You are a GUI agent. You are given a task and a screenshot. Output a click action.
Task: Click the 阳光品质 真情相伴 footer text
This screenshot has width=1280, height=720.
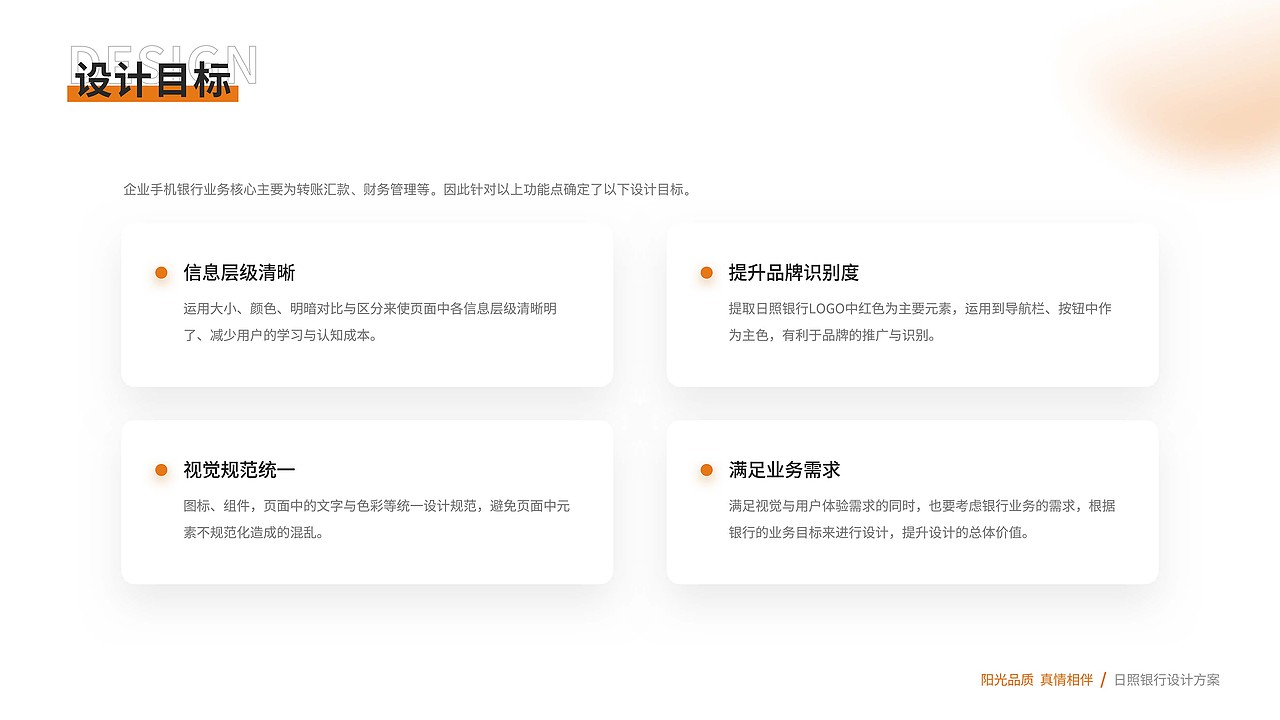click(1038, 679)
